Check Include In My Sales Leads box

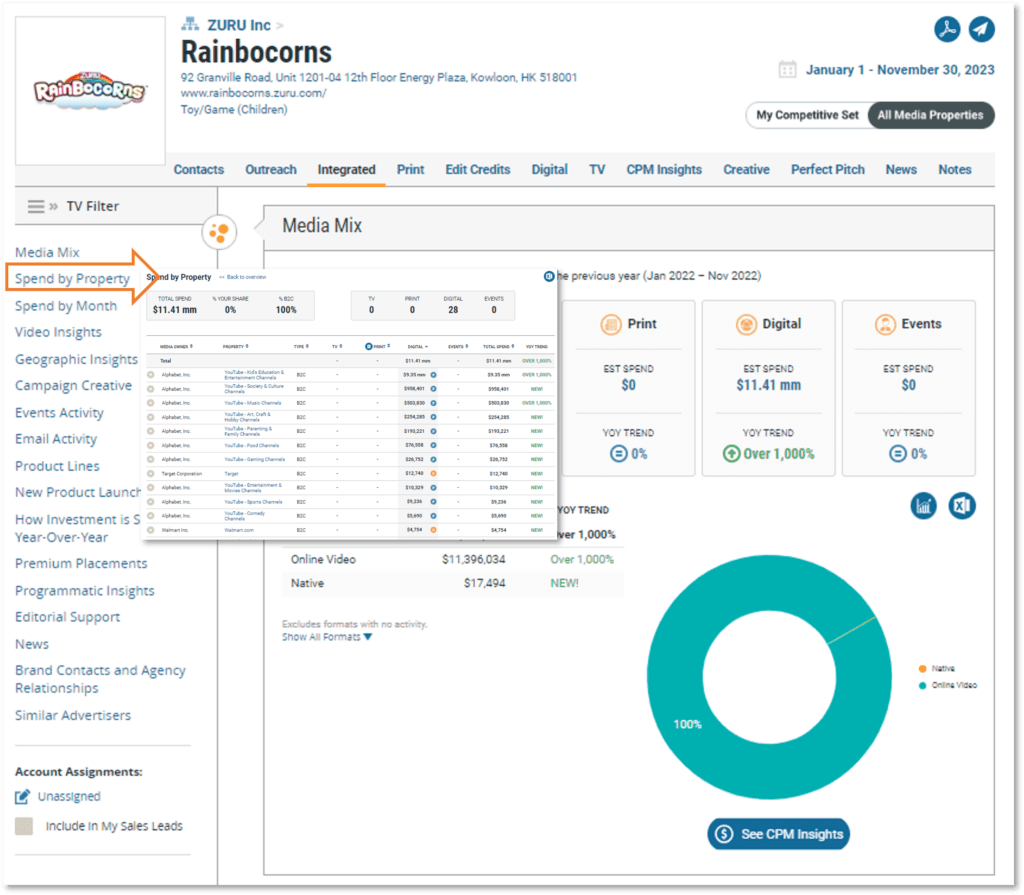coord(24,826)
